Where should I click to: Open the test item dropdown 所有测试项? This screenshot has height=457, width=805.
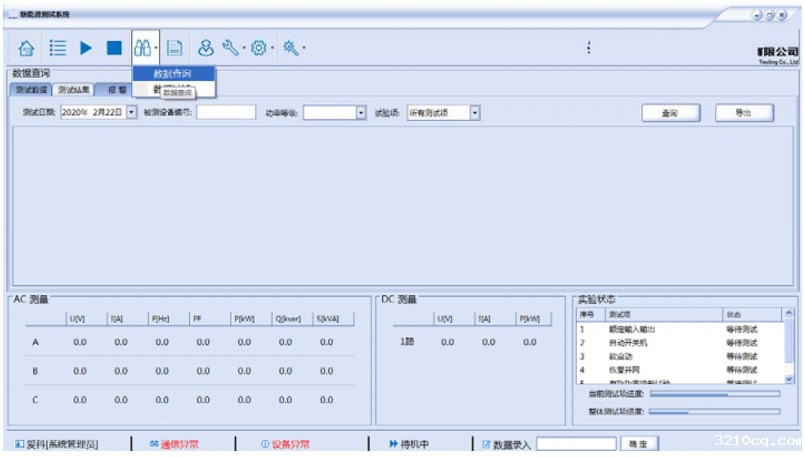[444, 112]
